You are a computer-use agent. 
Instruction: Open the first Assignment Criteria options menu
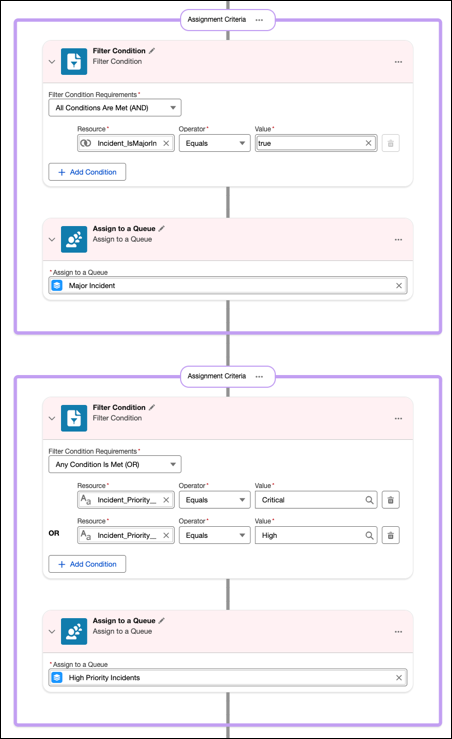coord(259,20)
